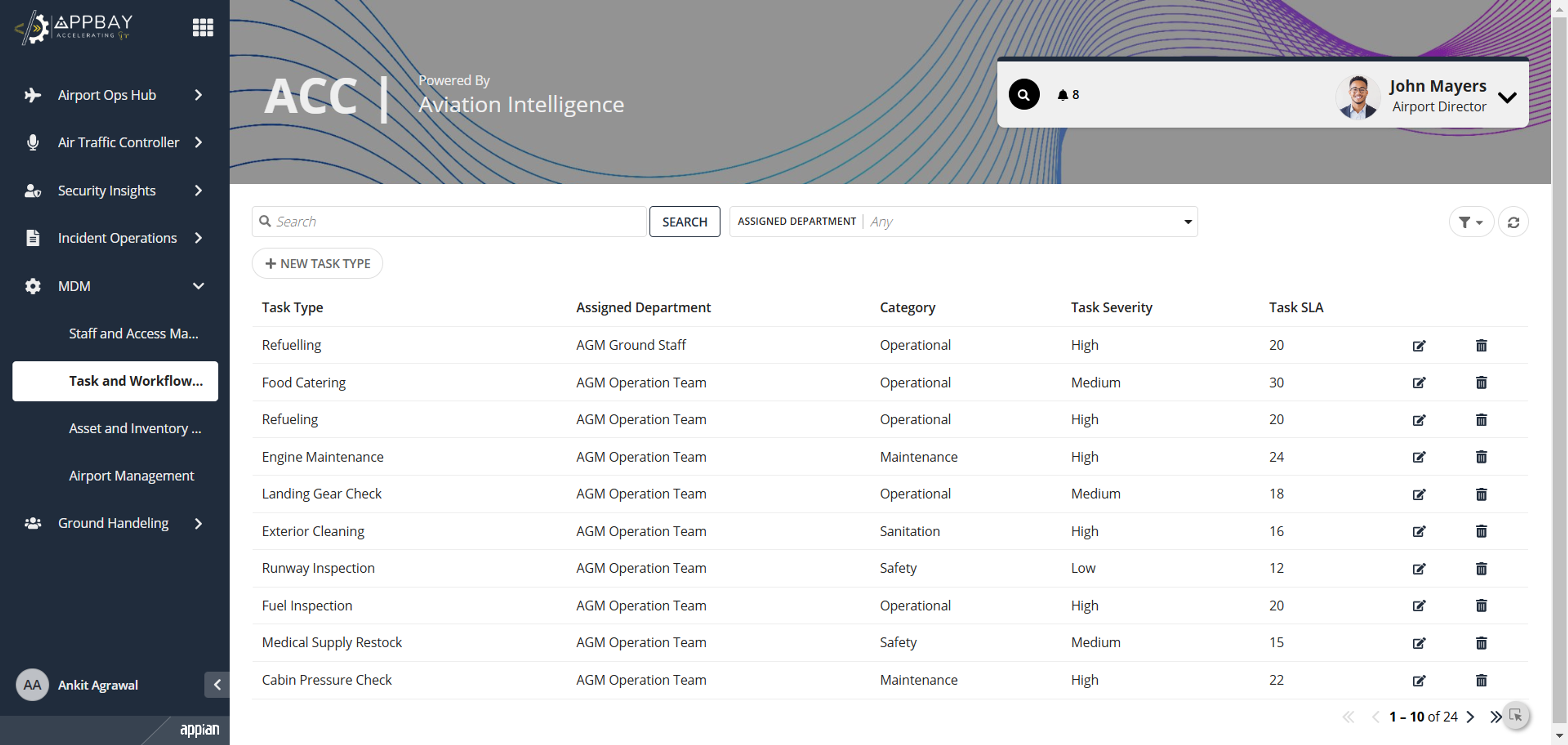Screen dimensions: 1568x745
Task: Delete the Fuel Inspection row
Action: click(x=1481, y=606)
